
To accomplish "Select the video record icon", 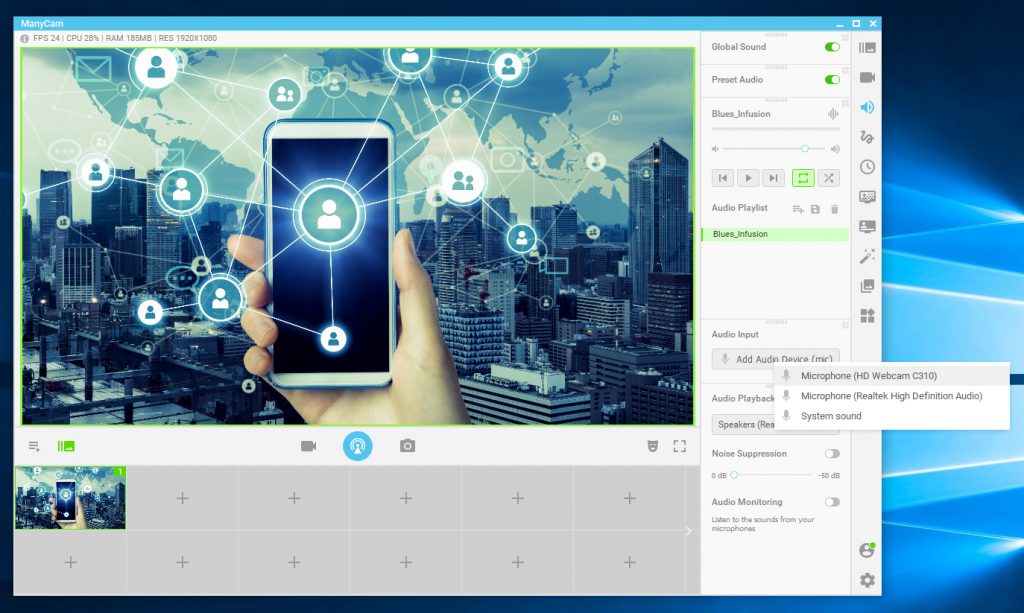I will point(308,446).
